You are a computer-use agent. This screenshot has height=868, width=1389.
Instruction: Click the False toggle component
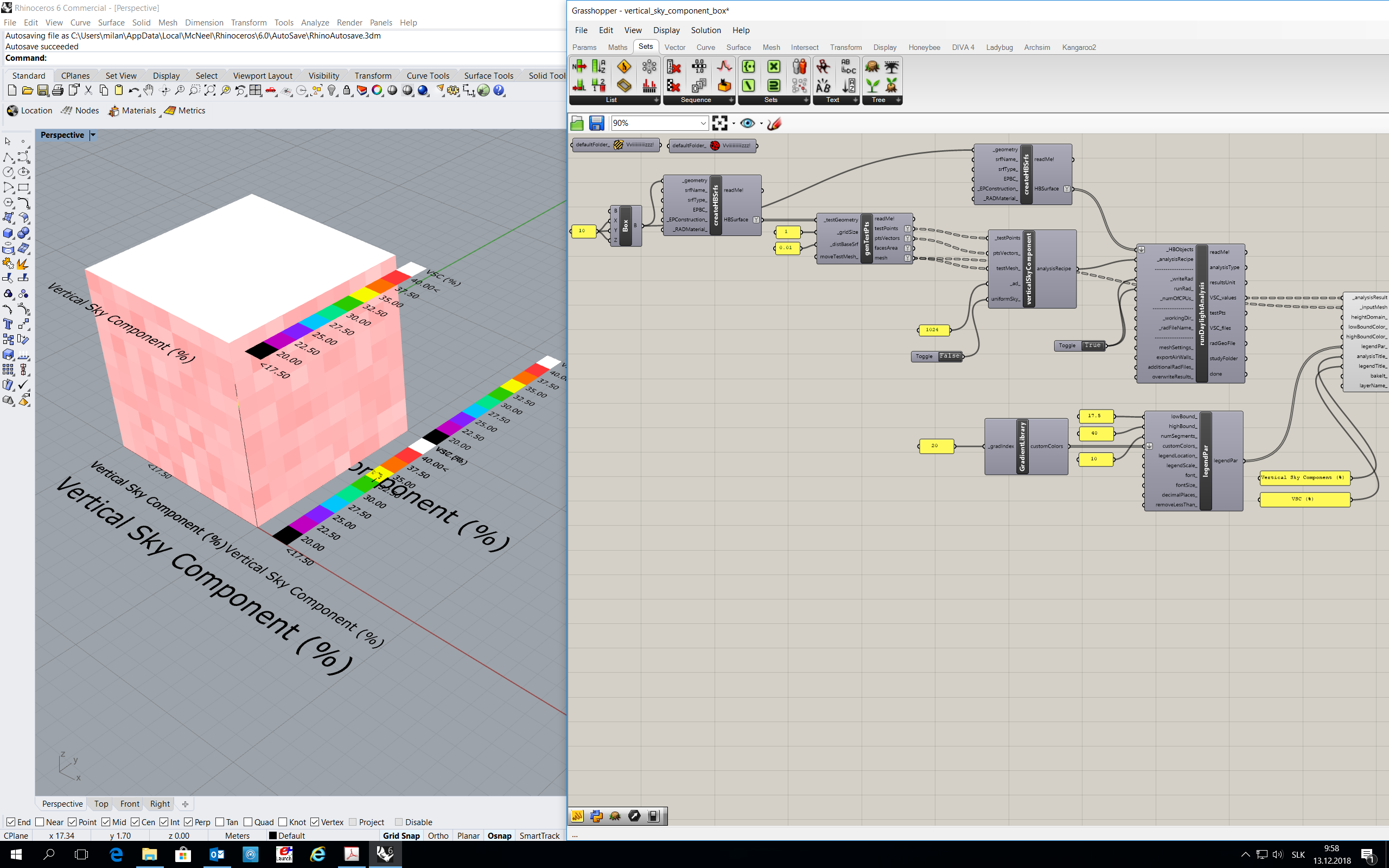coord(950,356)
